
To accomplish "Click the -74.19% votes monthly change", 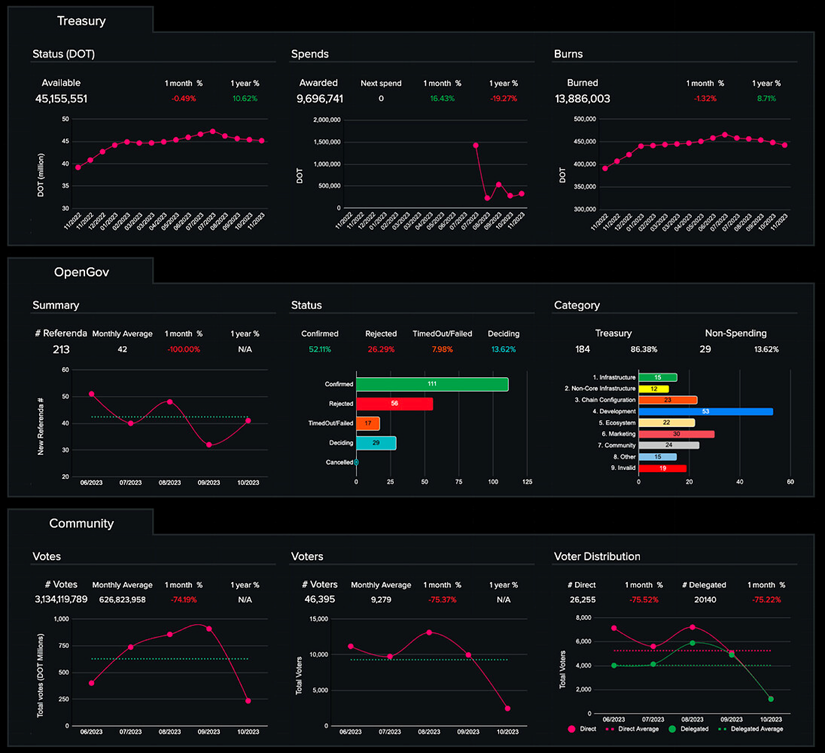I will coord(184,600).
